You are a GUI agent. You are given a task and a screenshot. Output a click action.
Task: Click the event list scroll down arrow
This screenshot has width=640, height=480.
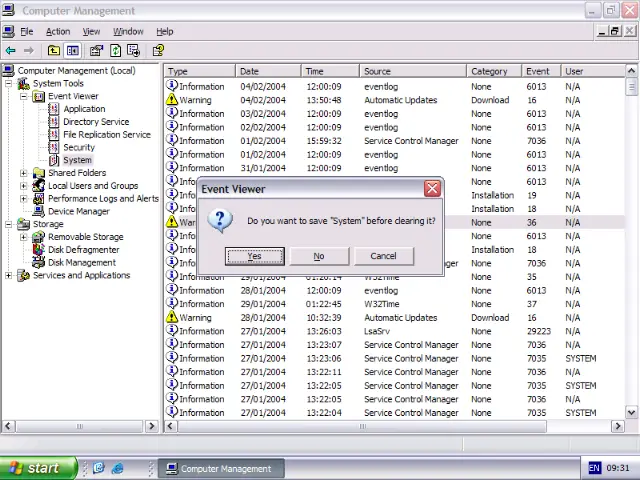tap(631, 412)
